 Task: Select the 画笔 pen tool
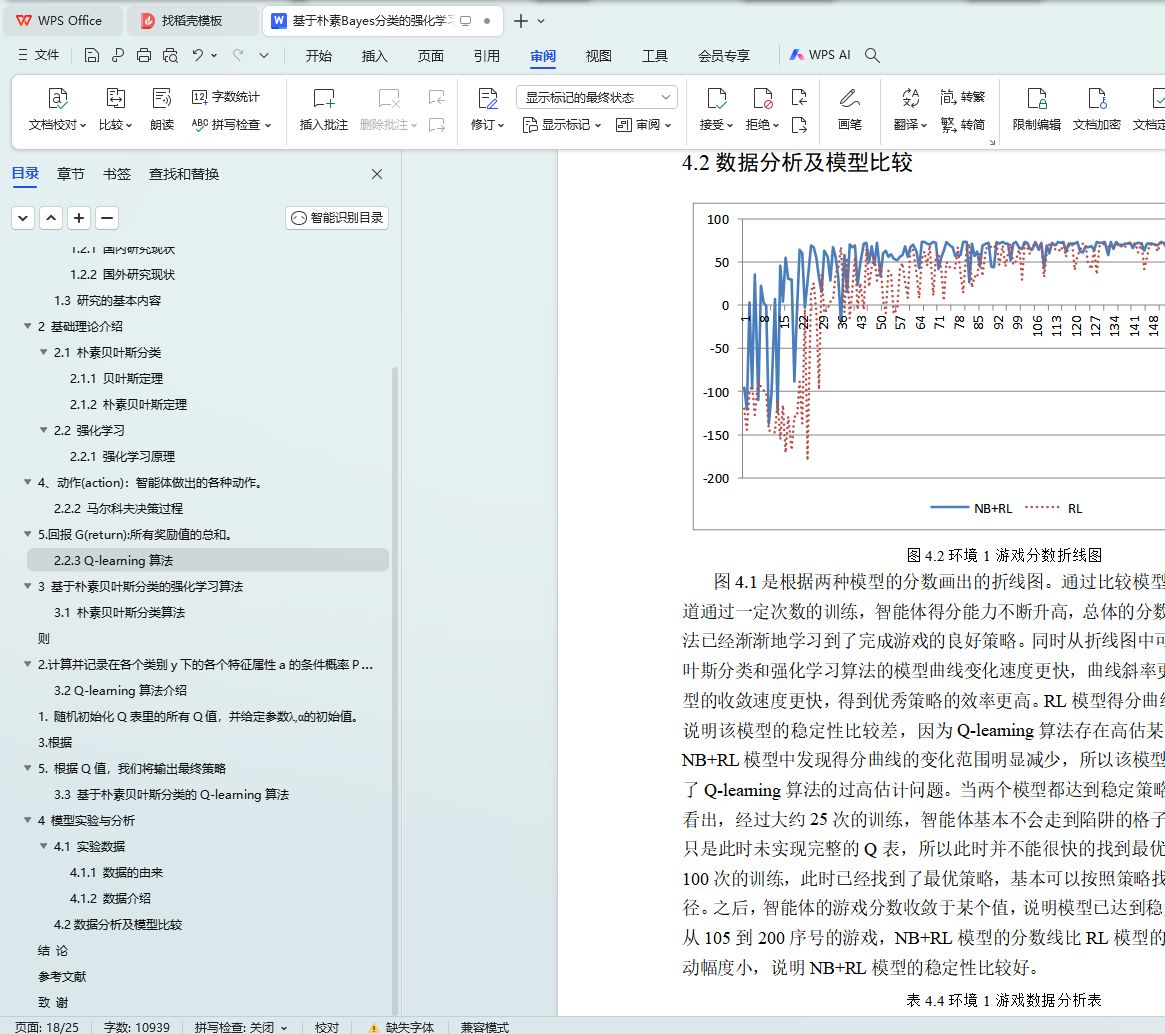click(x=850, y=108)
